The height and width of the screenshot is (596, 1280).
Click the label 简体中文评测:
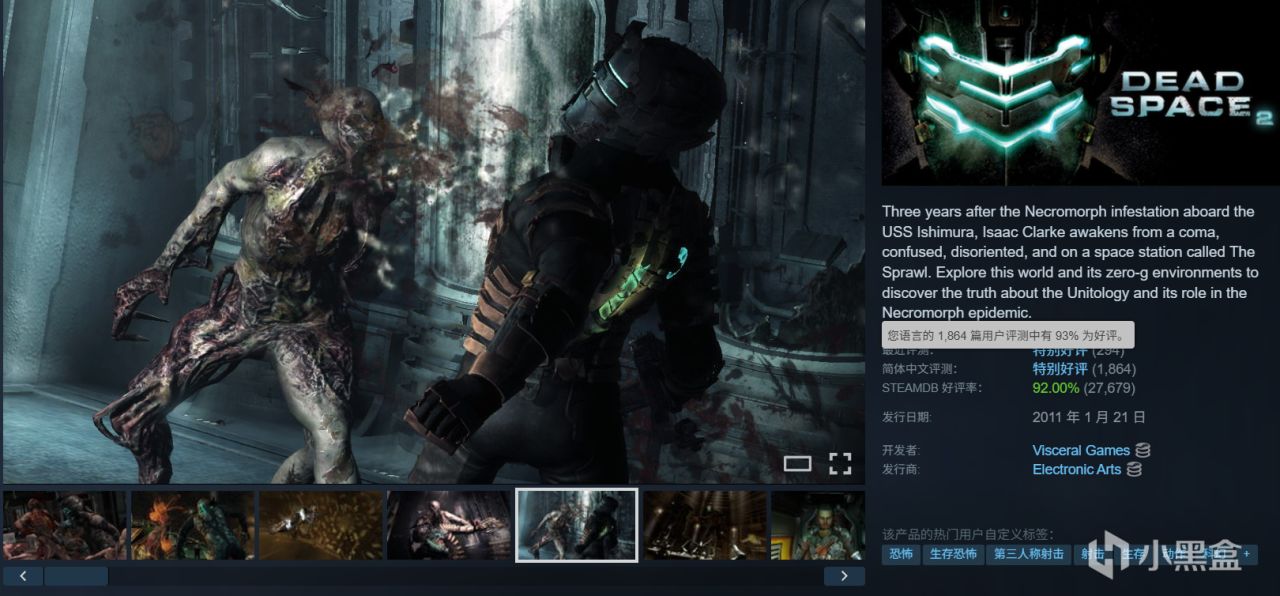[918, 369]
